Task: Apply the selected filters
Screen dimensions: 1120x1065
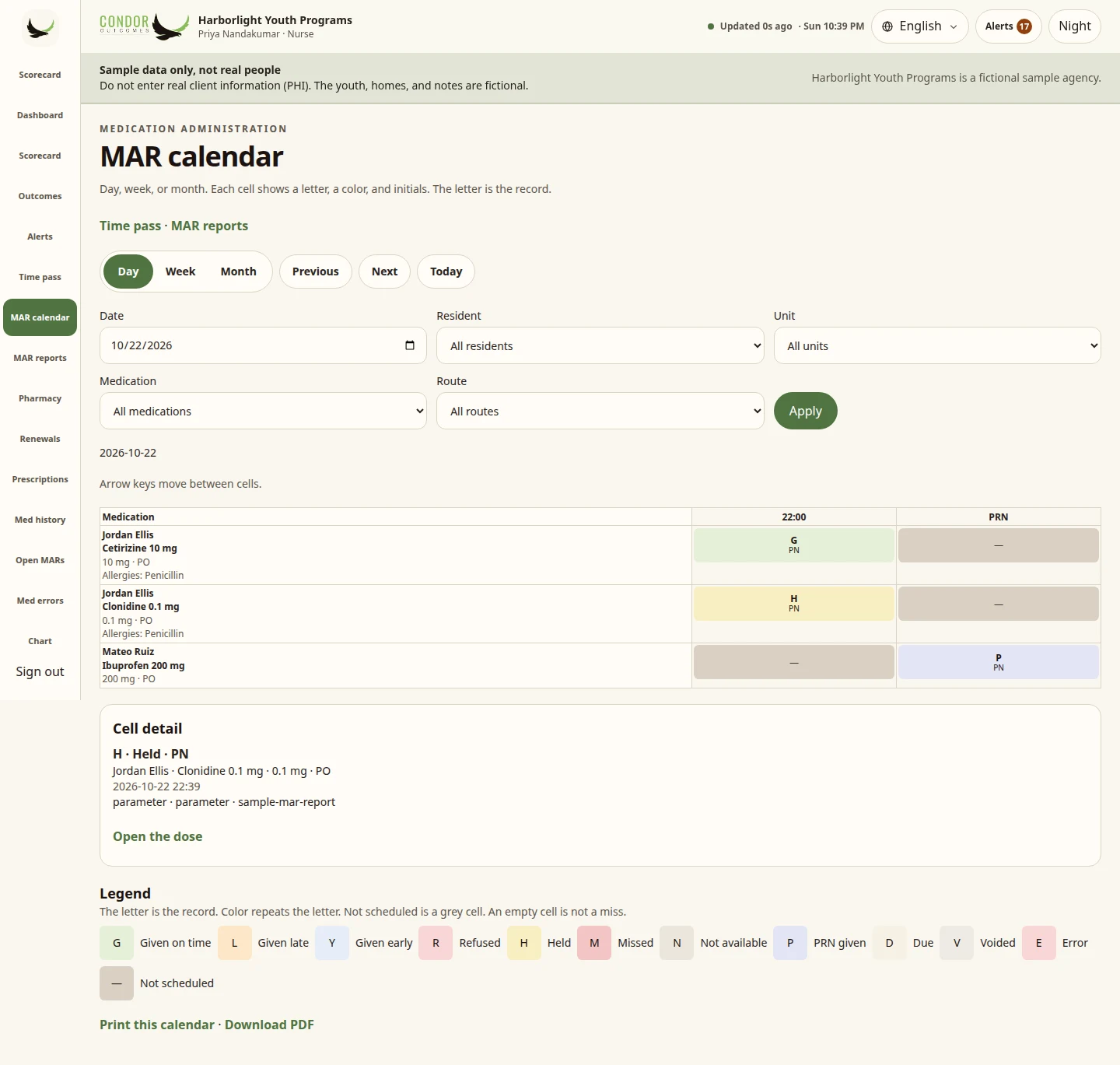Action: click(x=806, y=411)
